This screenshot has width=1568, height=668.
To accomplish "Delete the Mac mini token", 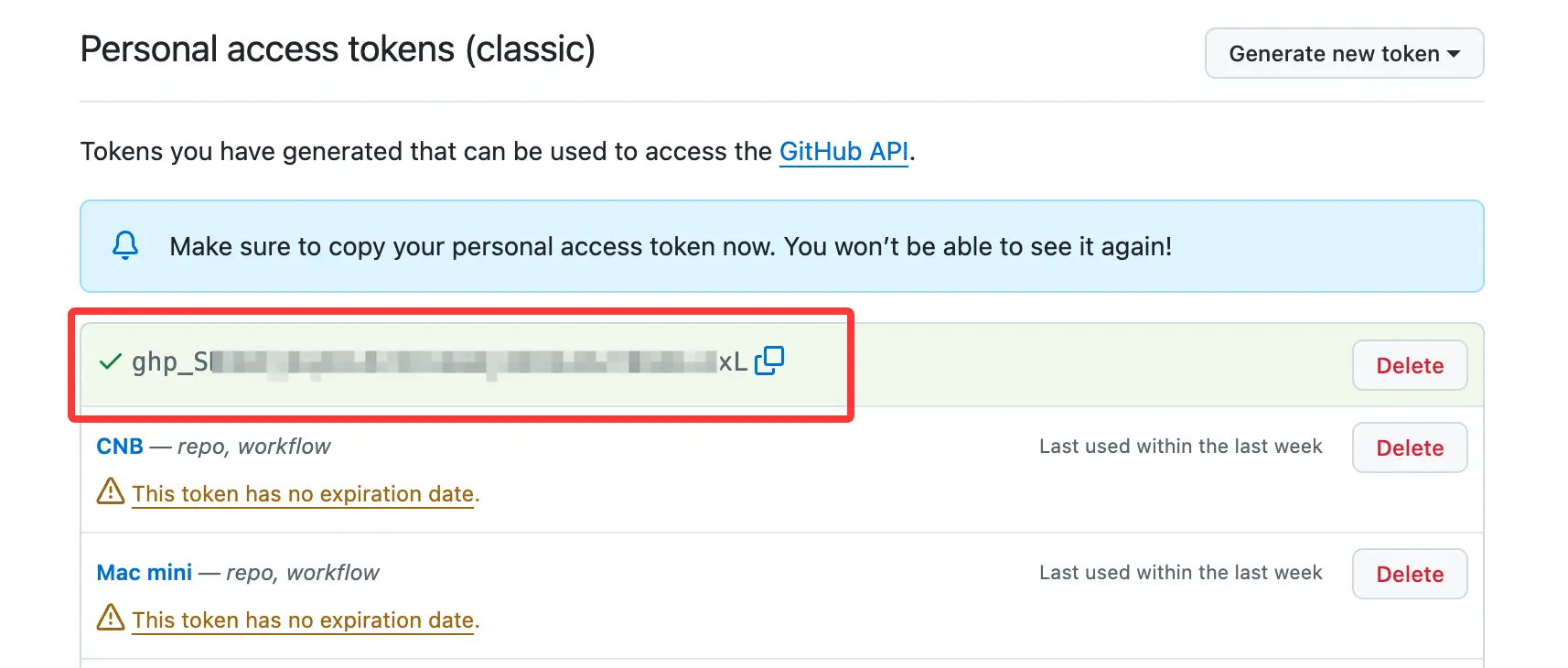I will (x=1409, y=574).
